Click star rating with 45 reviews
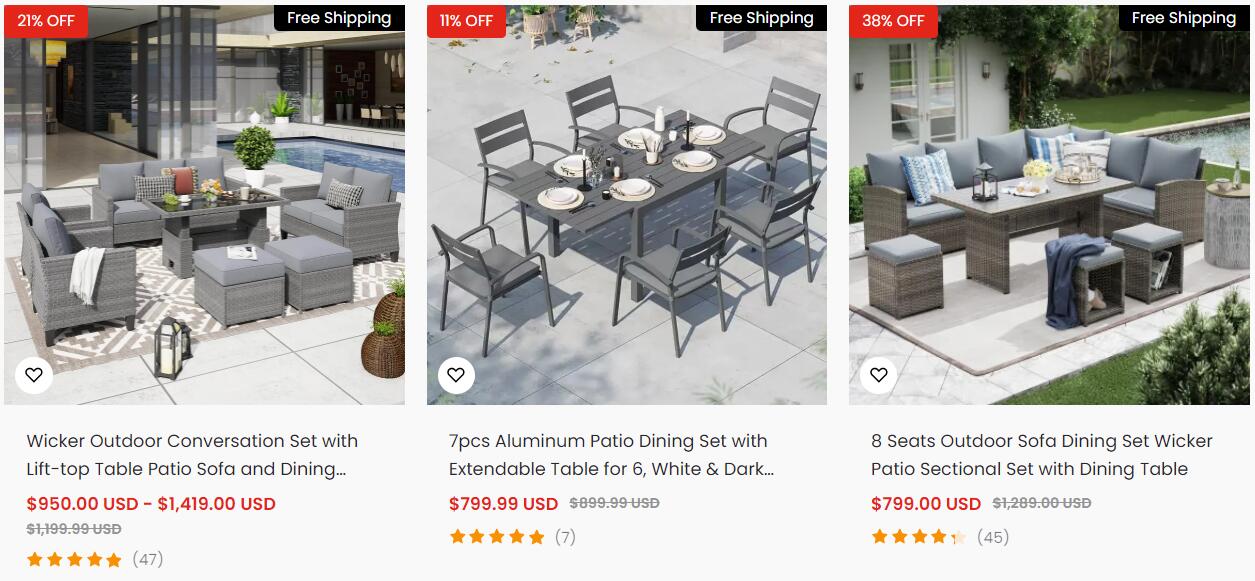 point(919,537)
